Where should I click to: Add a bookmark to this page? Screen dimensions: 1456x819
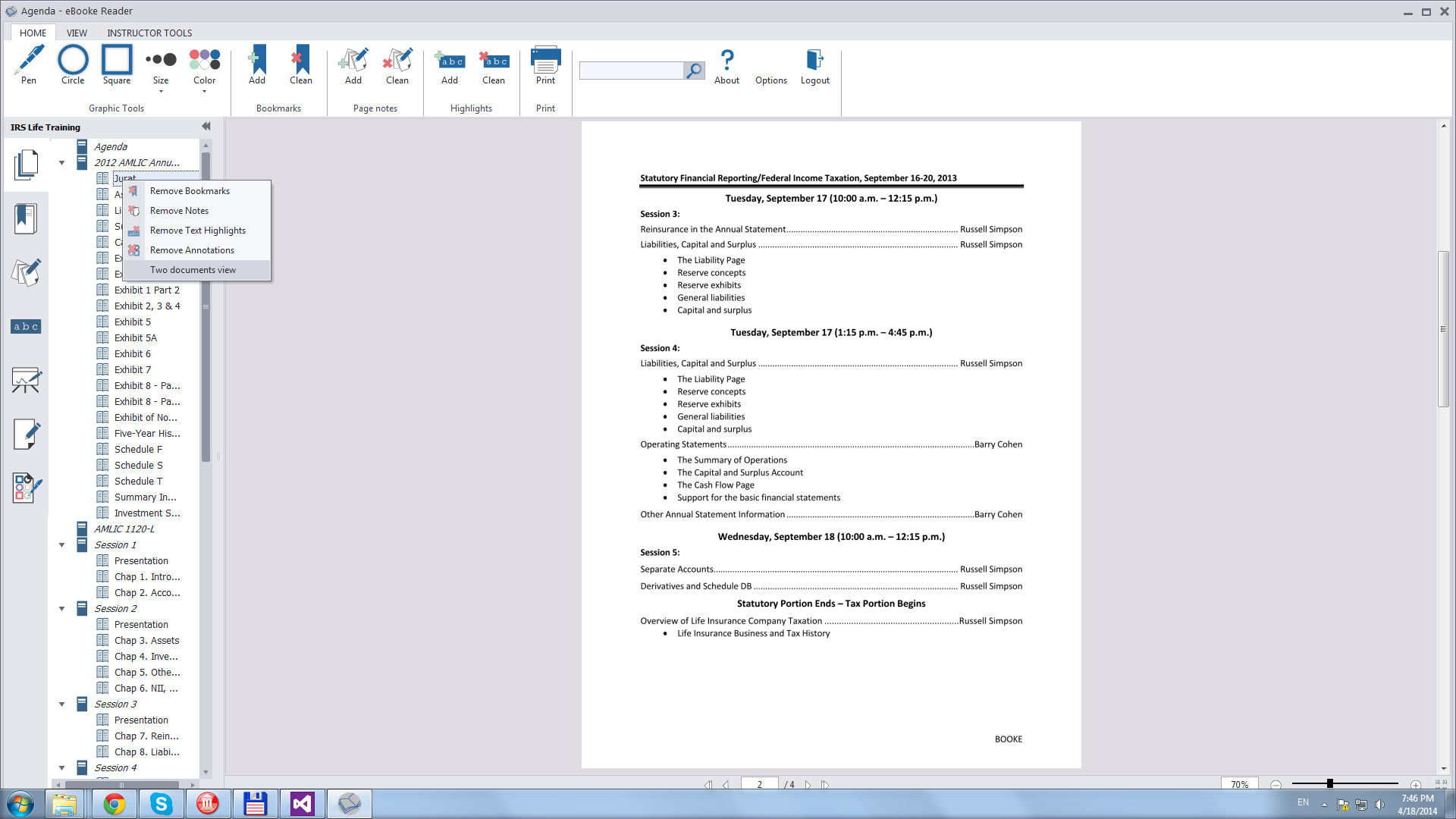pos(257,65)
